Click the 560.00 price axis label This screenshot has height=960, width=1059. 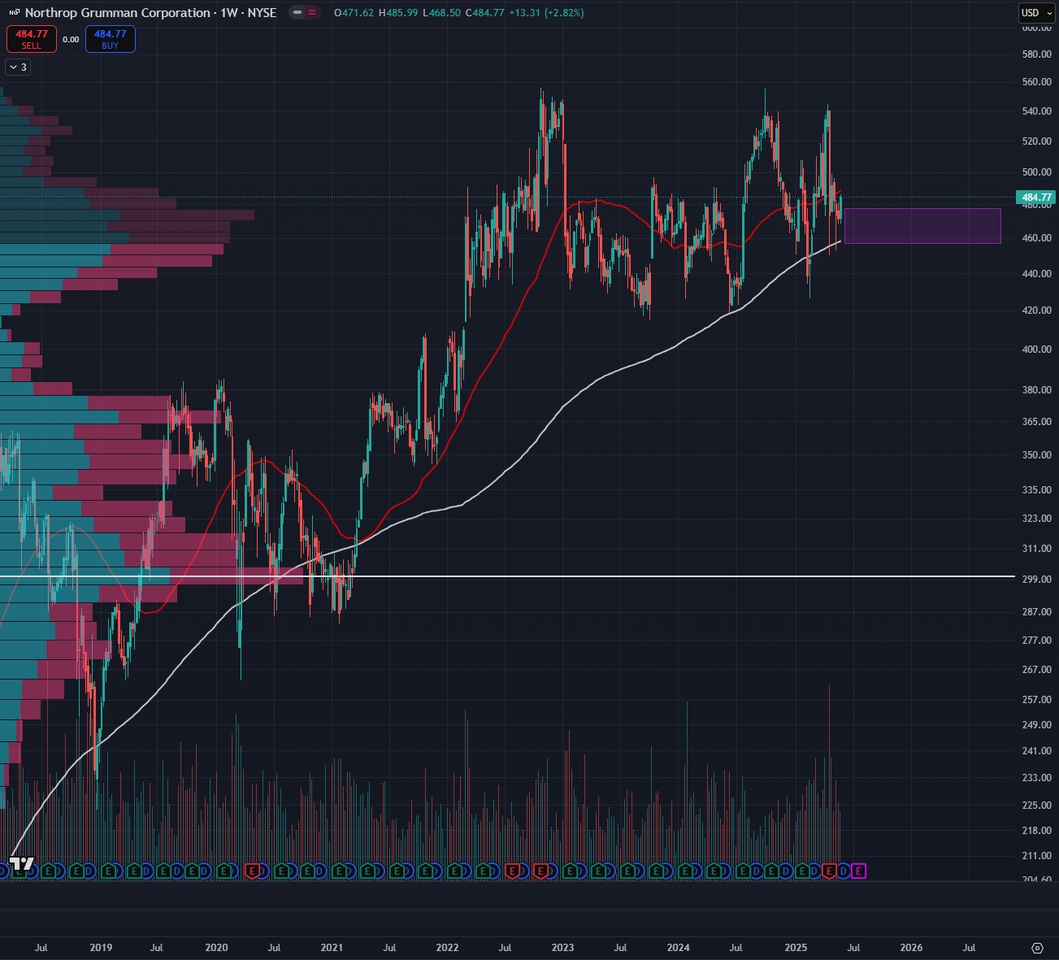point(1037,82)
